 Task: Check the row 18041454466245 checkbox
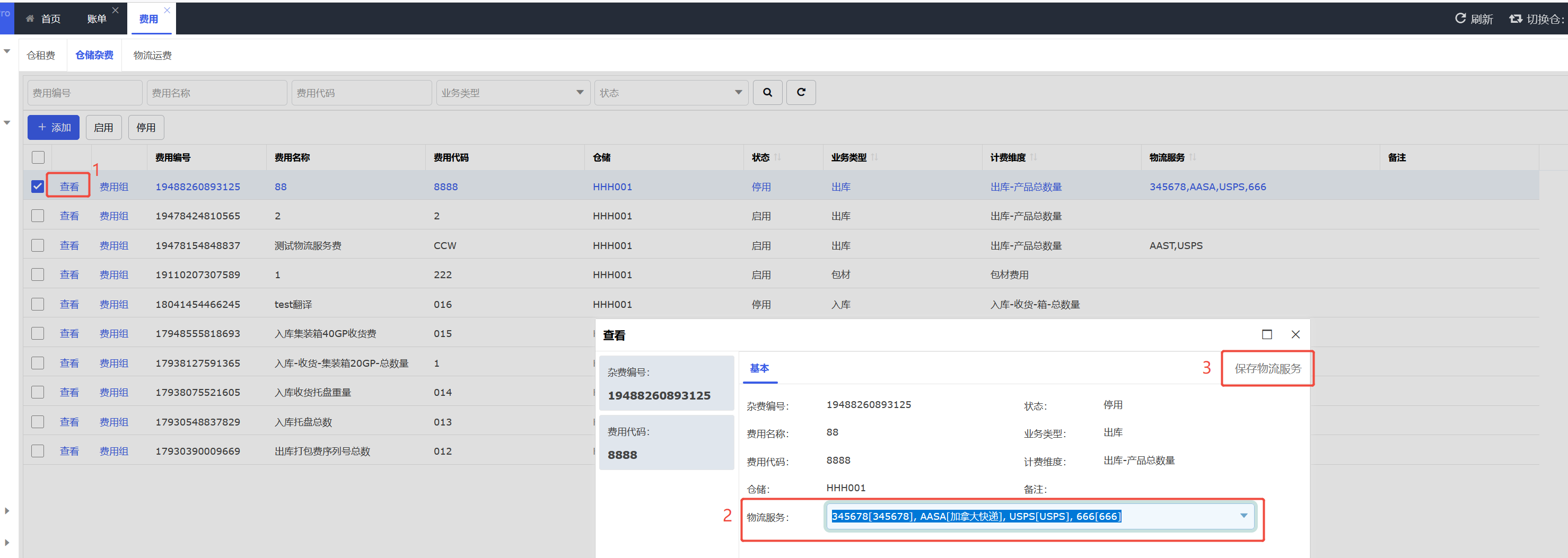38,304
